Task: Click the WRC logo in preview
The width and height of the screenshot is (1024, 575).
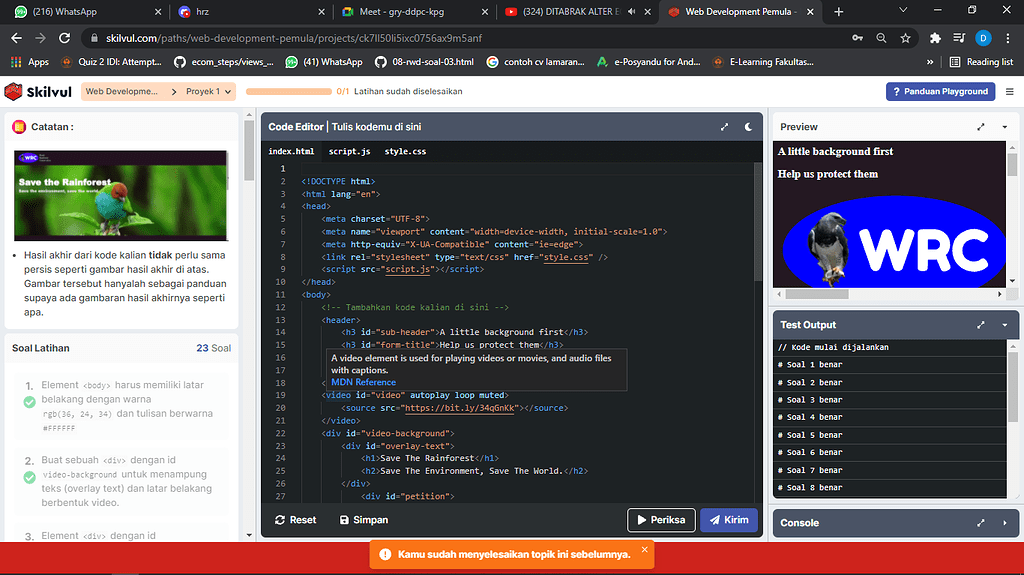Action: (895, 242)
